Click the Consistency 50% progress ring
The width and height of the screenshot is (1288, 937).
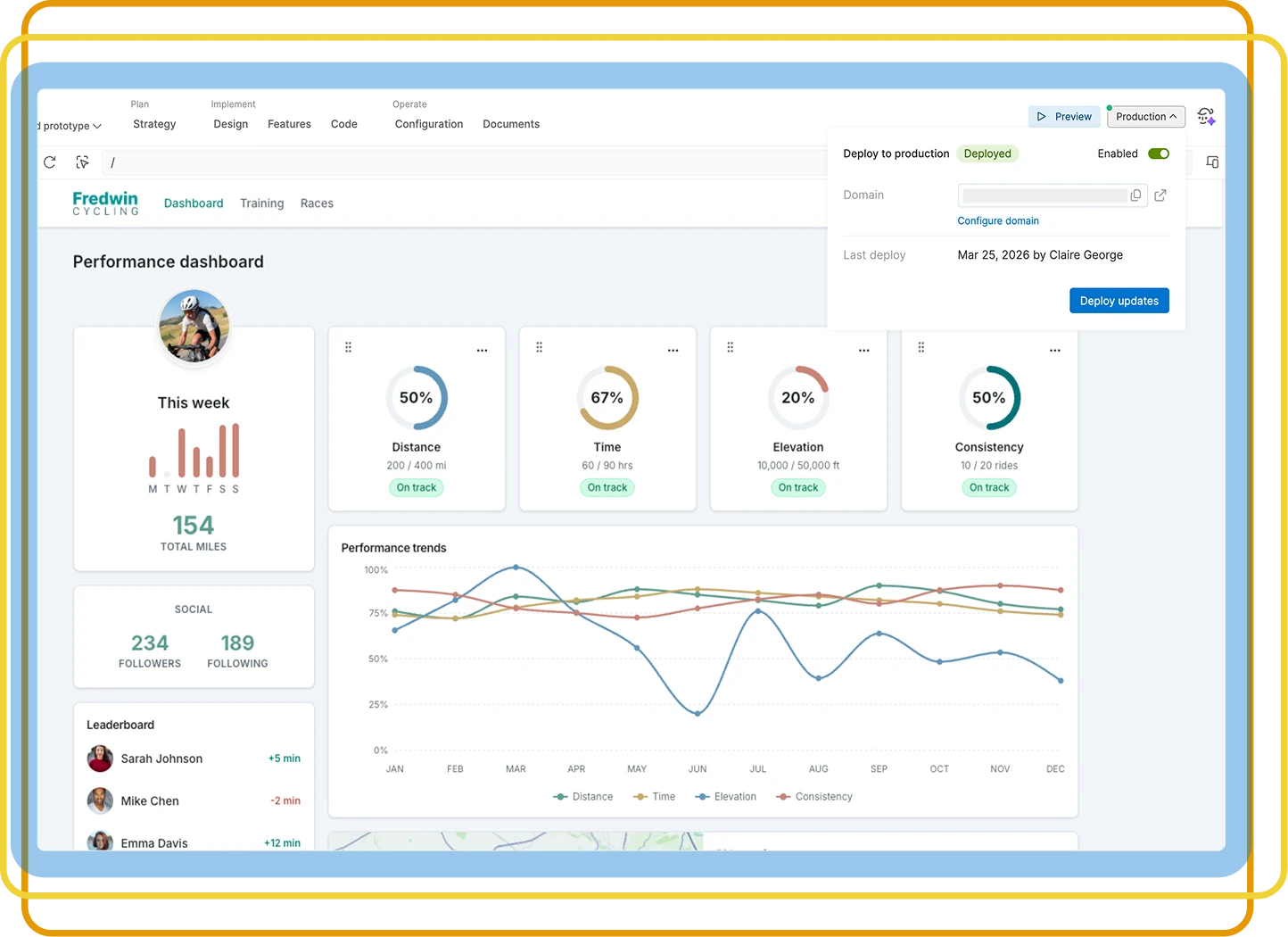click(x=989, y=398)
